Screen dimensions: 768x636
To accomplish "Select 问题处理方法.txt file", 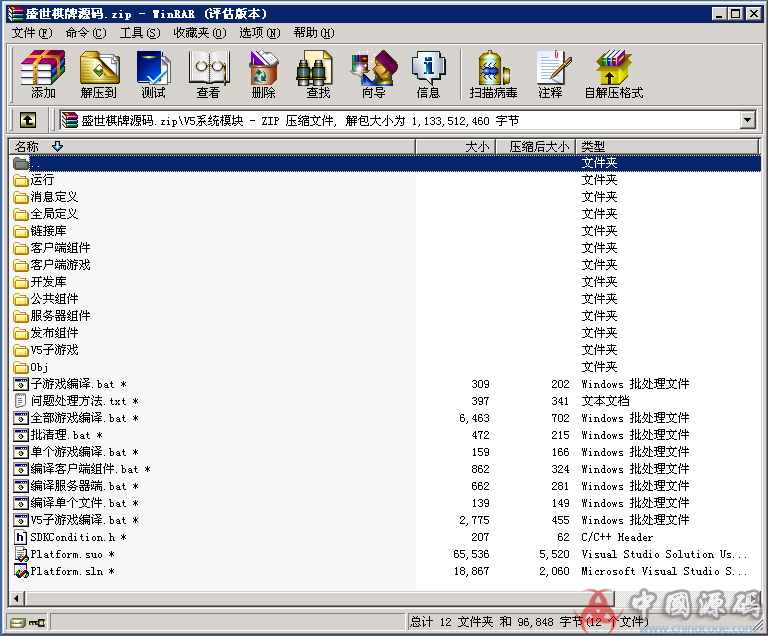I will coord(76,401).
